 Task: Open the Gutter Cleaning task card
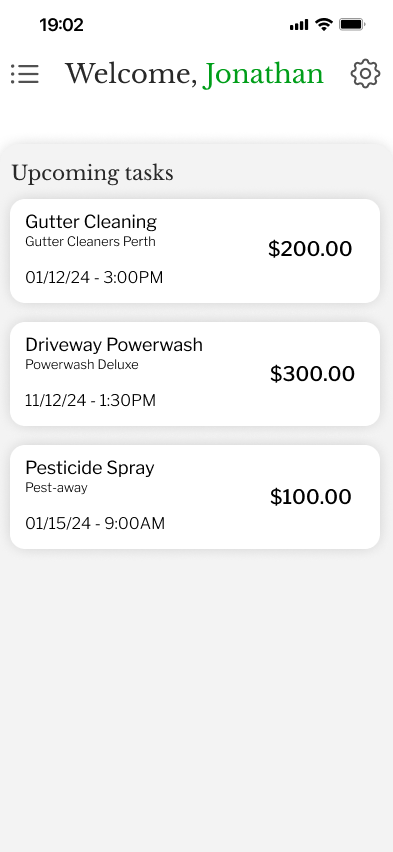(195, 250)
